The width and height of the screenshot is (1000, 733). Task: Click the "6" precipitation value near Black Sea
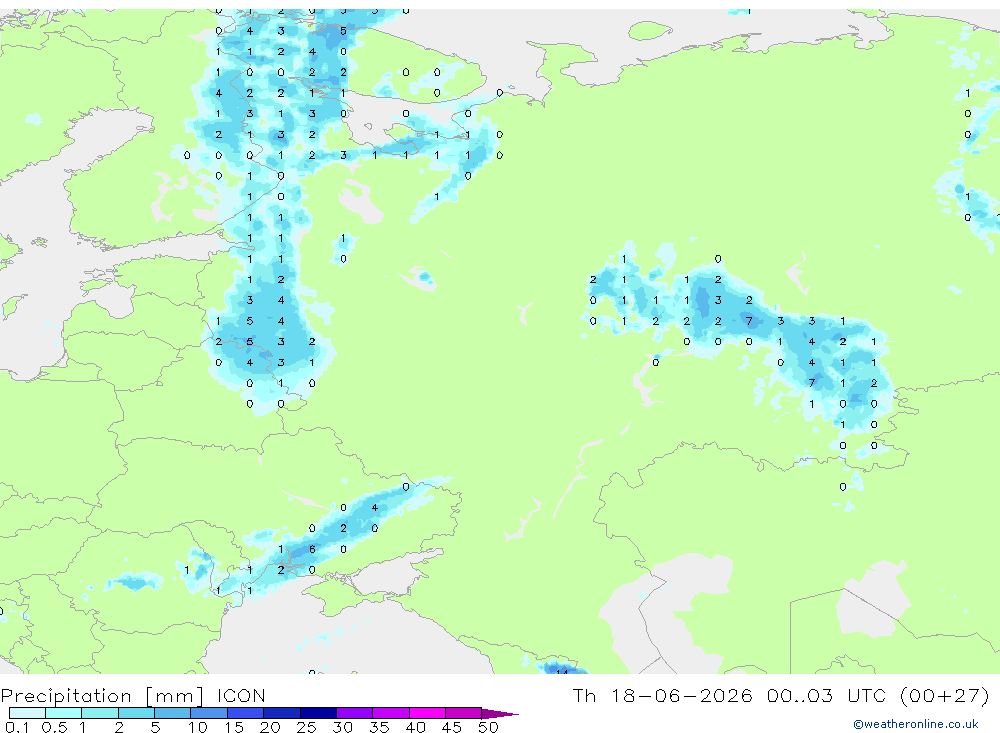pos(312,549)
